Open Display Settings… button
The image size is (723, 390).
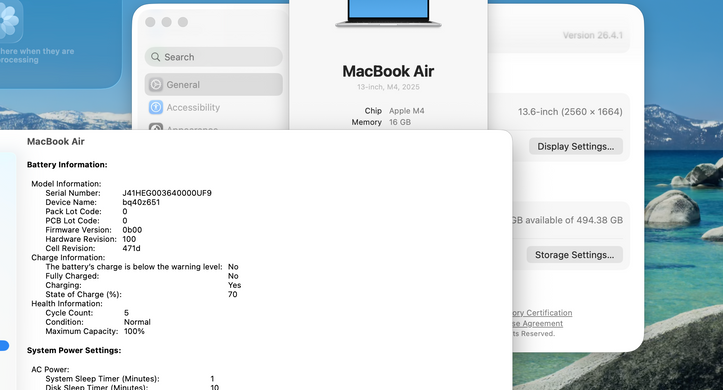(x=575, y=146)
